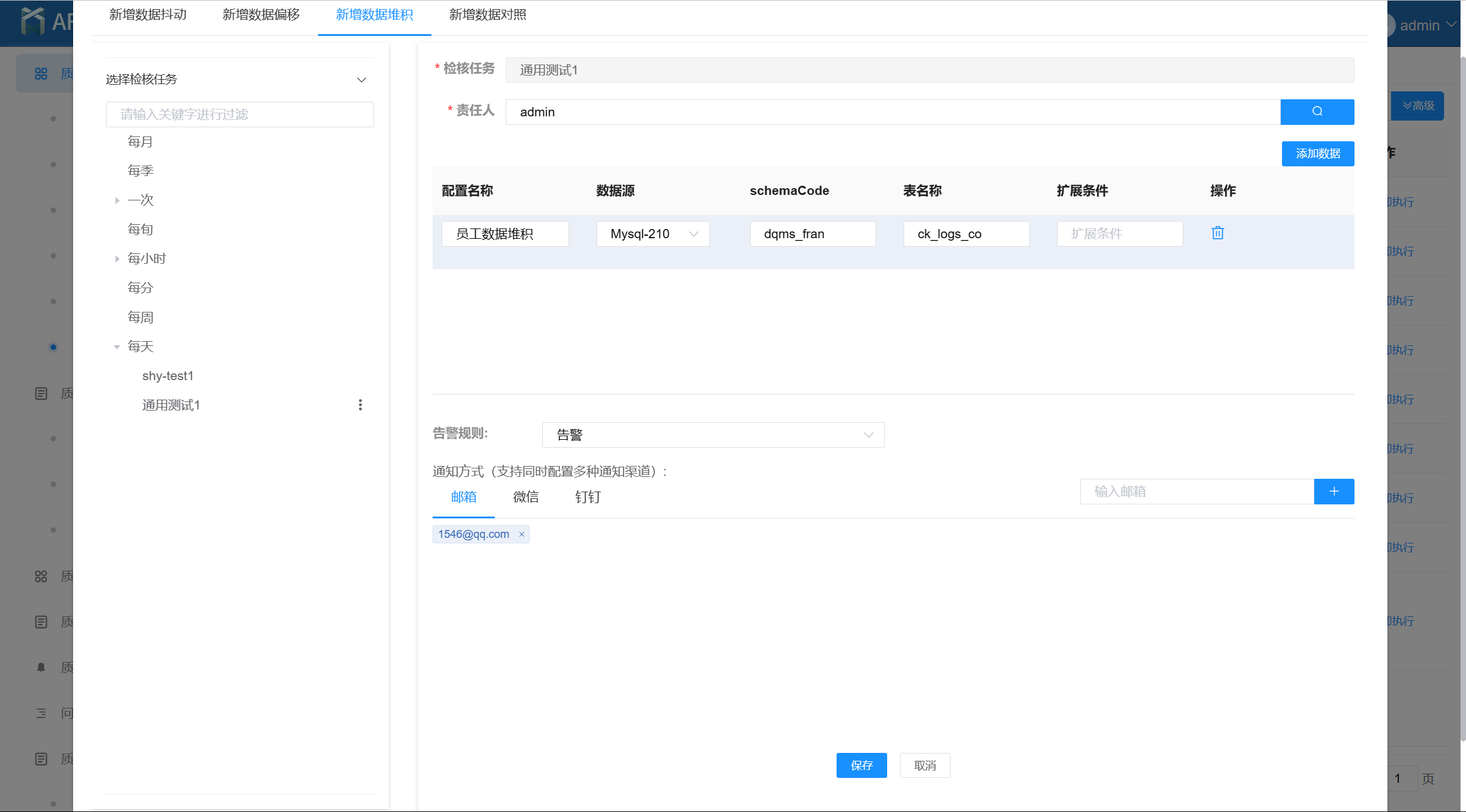Click the plus icon to add email

(1334, 492)
